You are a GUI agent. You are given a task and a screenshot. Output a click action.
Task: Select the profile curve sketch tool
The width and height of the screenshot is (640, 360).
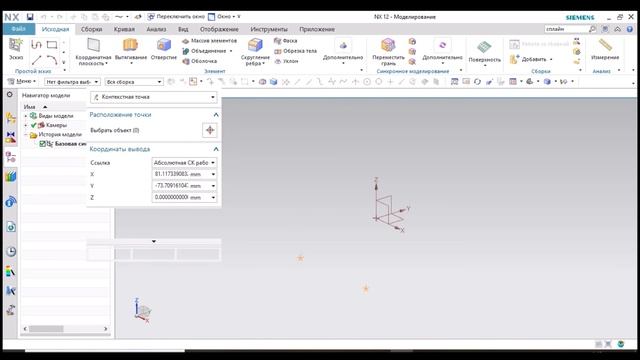click(x=37, y=44)
